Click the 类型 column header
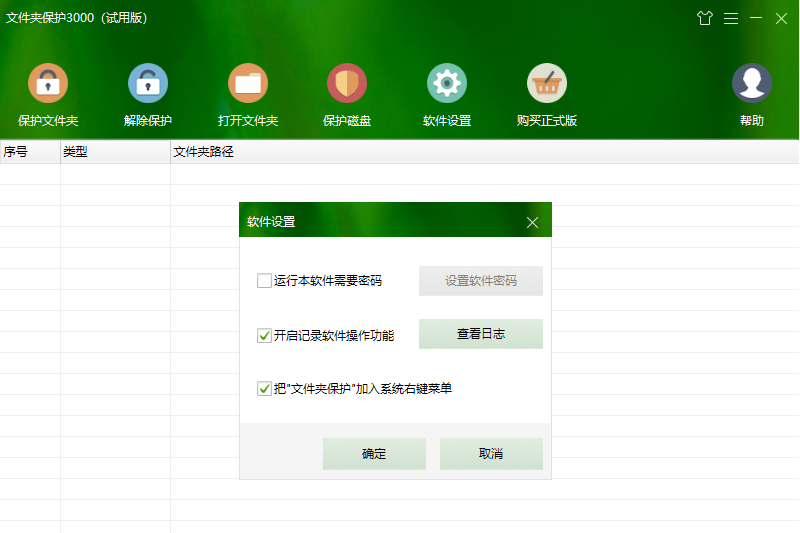This screenshot has width=800, height=533. tap(76, 152)
